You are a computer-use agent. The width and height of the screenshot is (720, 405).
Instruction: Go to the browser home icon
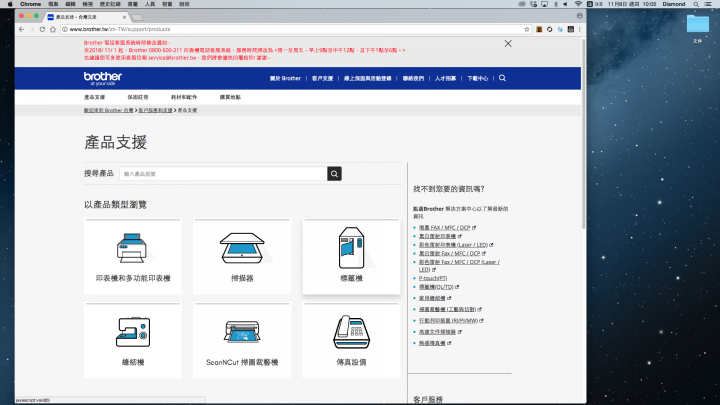pos(53,29)
